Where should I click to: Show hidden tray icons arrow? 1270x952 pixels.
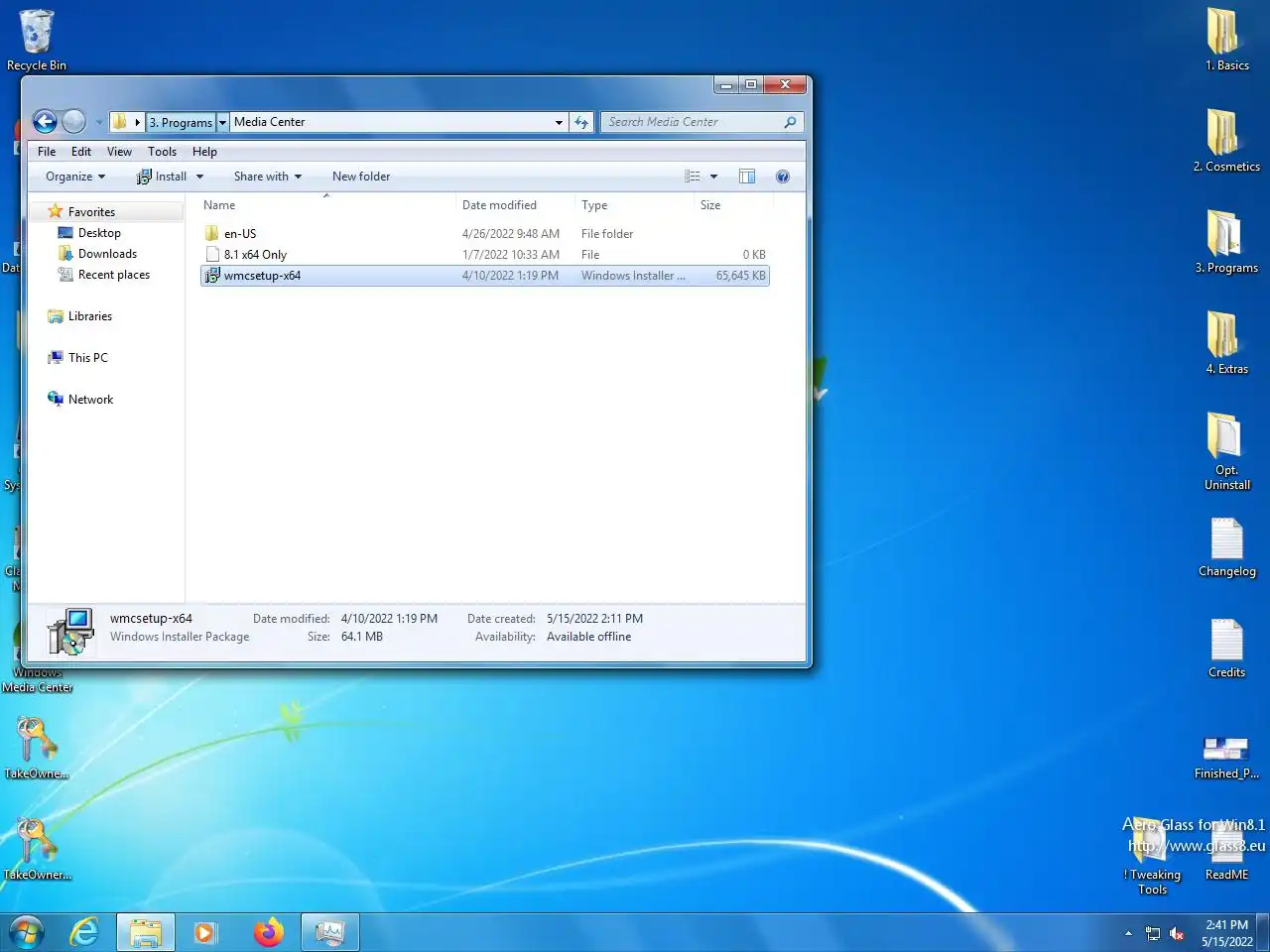(1128, 933)
